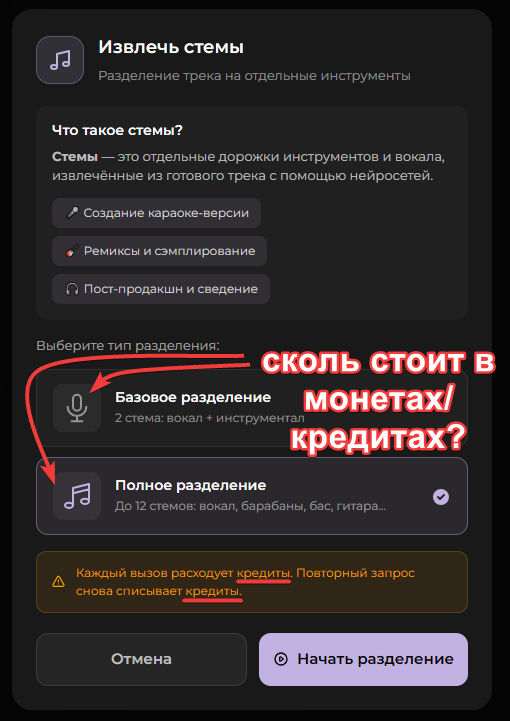Screen dimensions: 510x721
Task: Click the Отмена button
Action: click(142, 659)
